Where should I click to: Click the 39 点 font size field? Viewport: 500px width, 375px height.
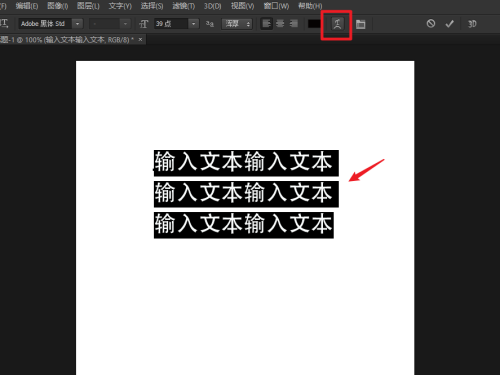coord(171,24)
